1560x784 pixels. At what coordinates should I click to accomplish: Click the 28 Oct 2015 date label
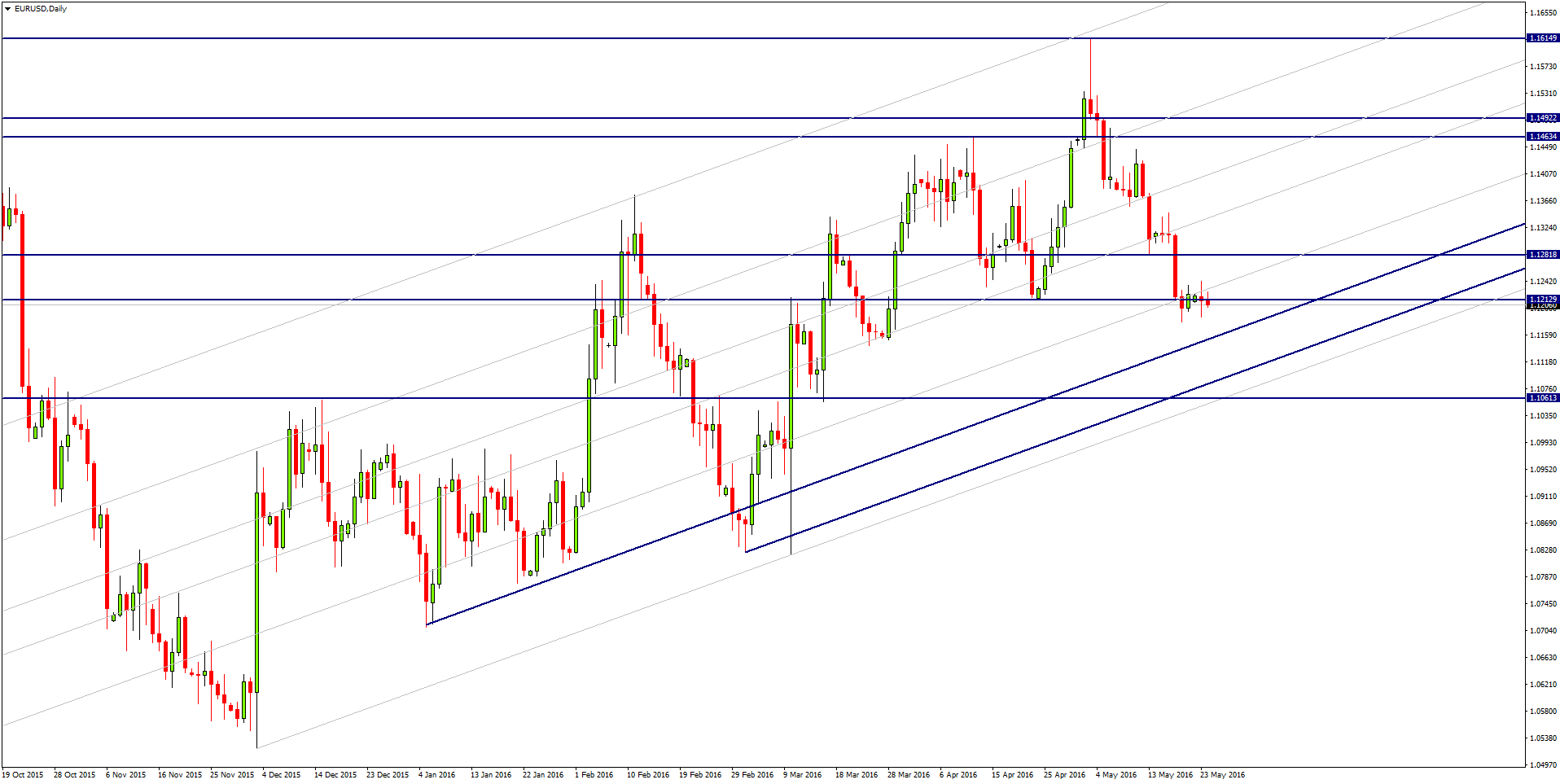point(75,775)
